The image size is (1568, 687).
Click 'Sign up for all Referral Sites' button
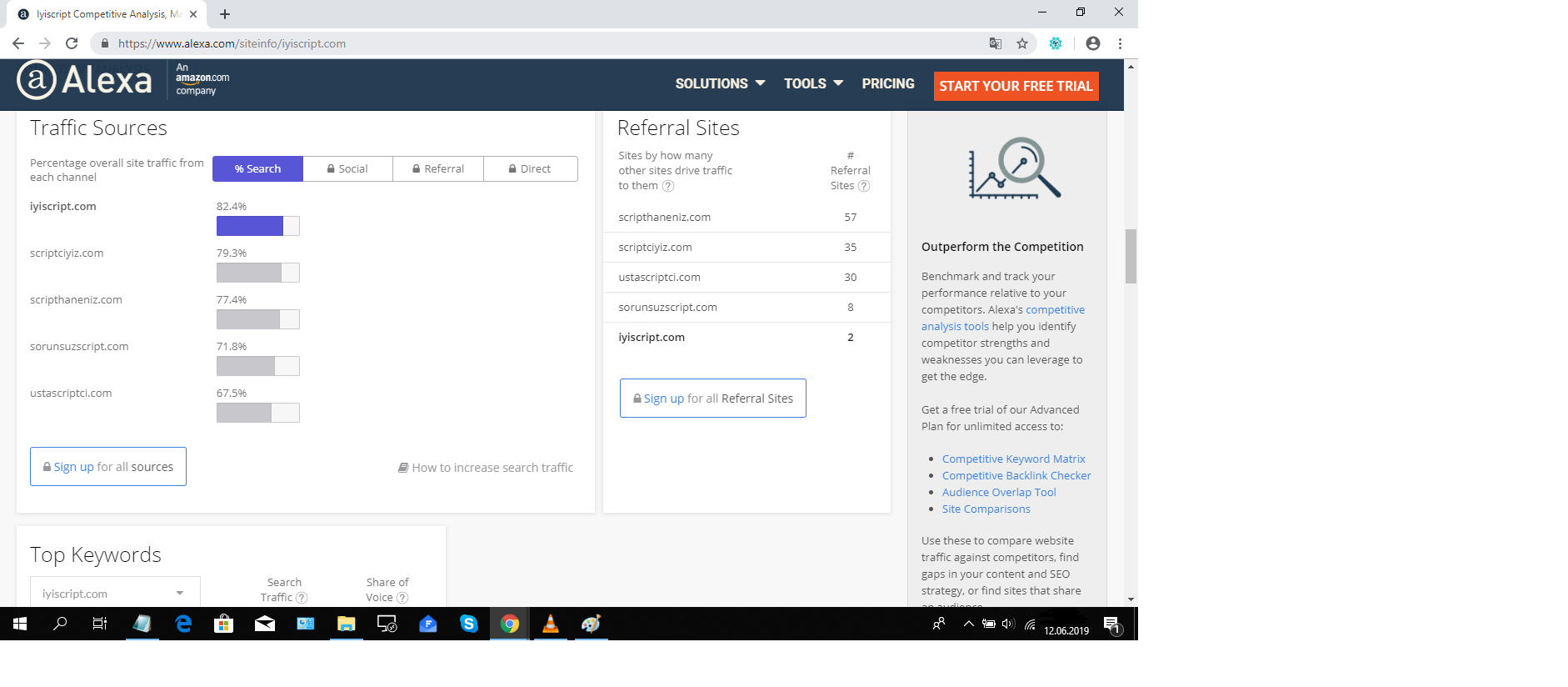713,399
